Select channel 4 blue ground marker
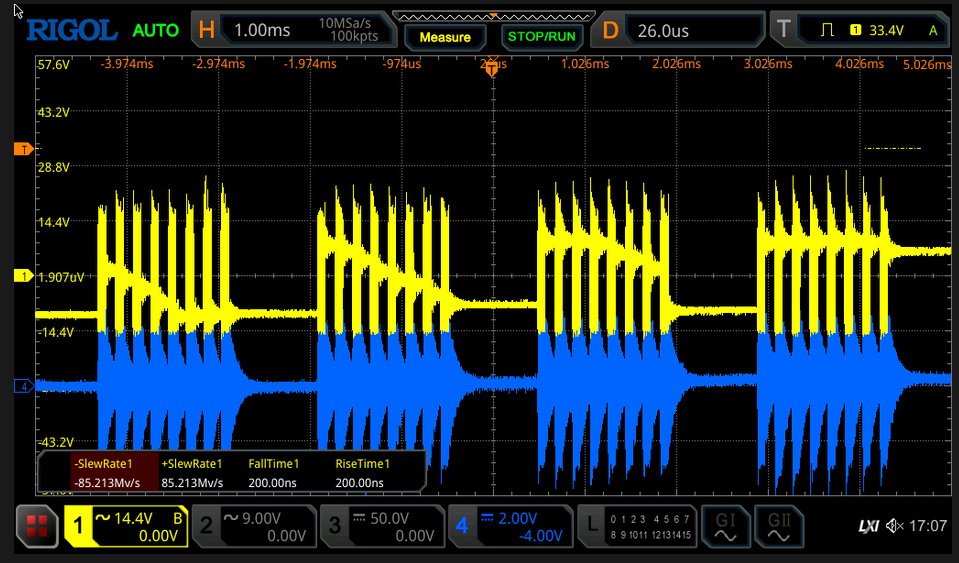 coord(23,386)
